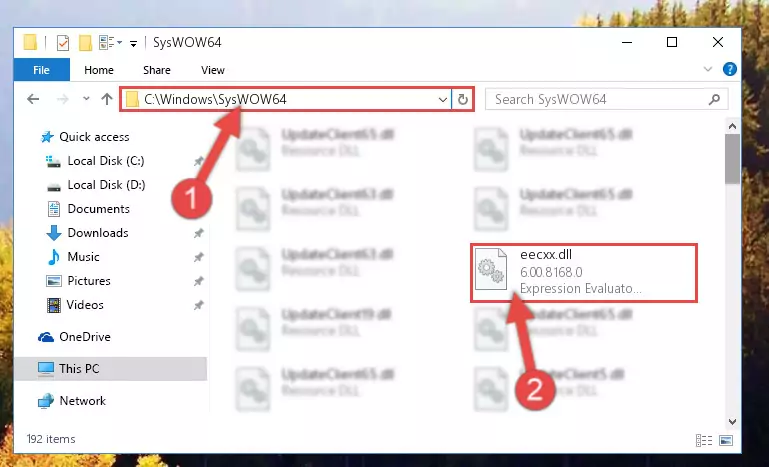
Task: Open Downloads in navigation pane
Action: point(98,233)
